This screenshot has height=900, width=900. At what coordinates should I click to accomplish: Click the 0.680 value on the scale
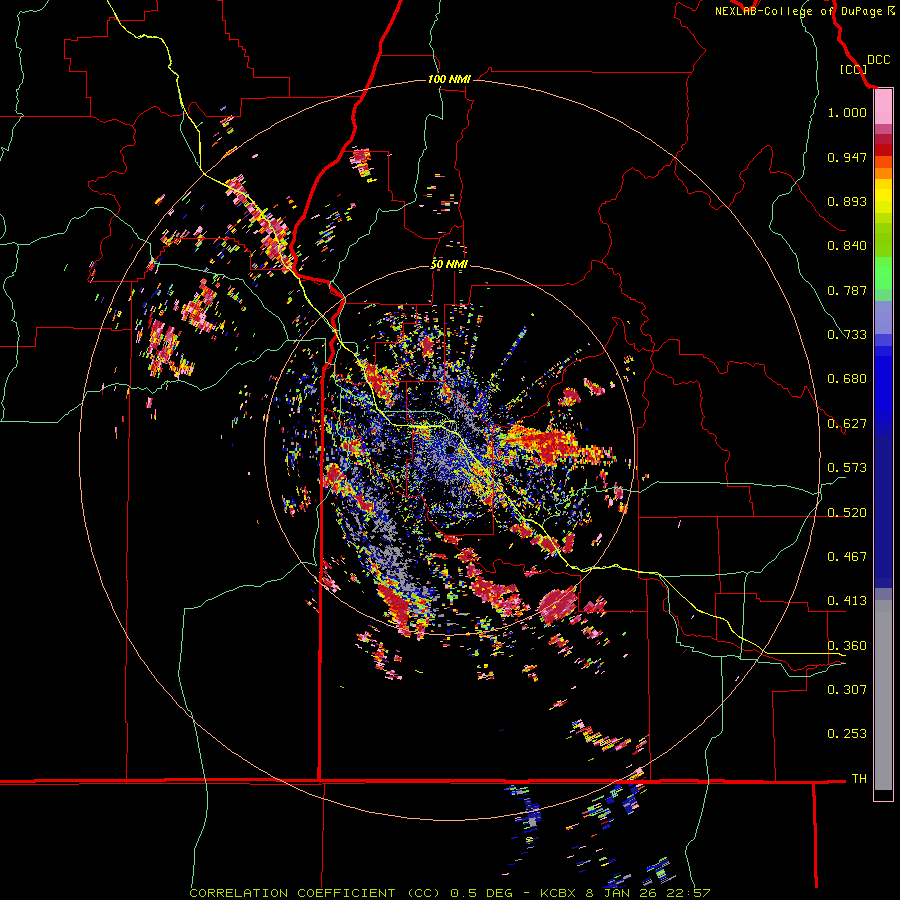[x=847, y=379]
